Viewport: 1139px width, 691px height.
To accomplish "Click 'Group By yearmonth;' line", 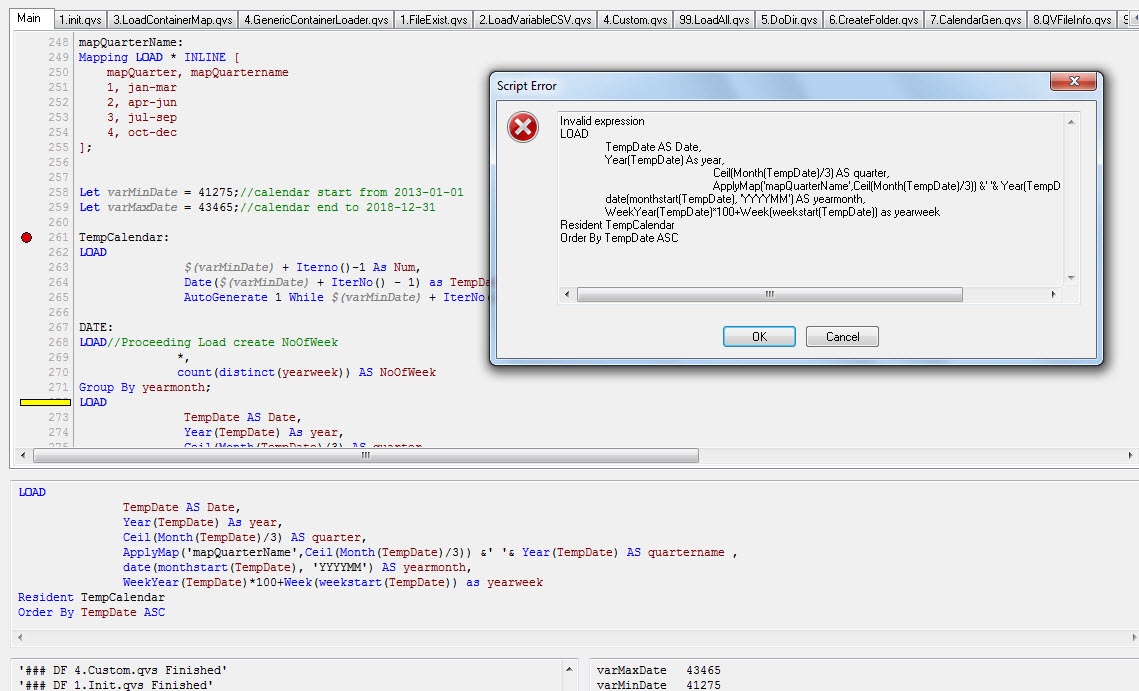I will click(x=145, y=387).
